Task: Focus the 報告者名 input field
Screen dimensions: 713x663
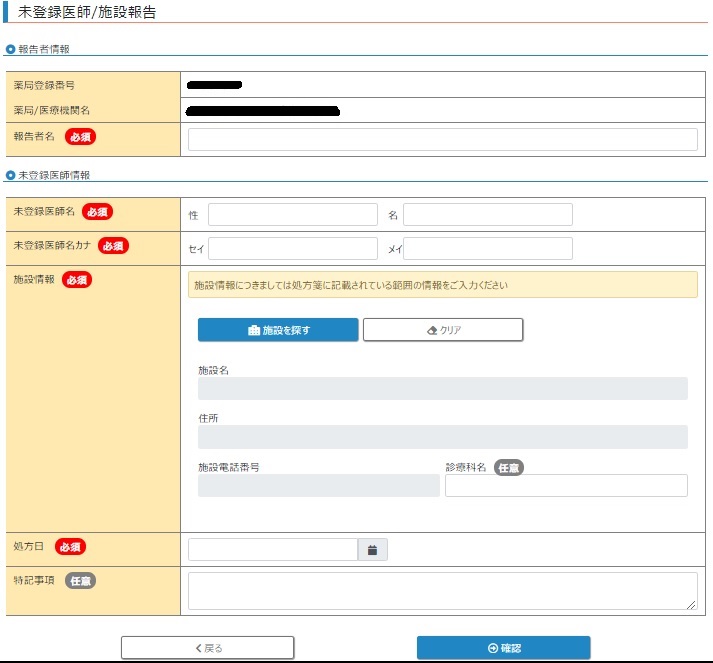Action: pyautogui.click(x=442, y=139)
